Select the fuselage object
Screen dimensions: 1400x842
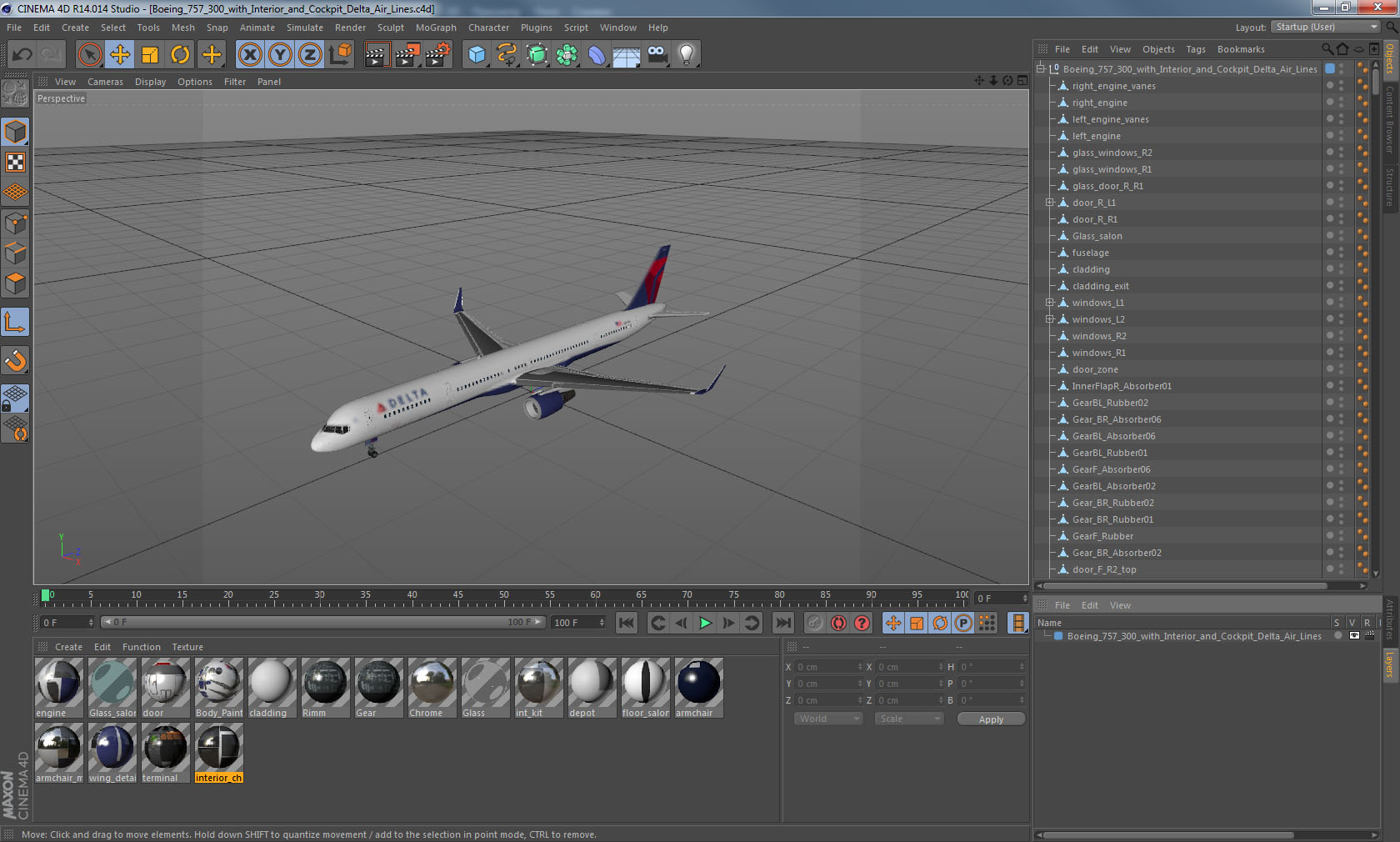[x=1090, y=253]
